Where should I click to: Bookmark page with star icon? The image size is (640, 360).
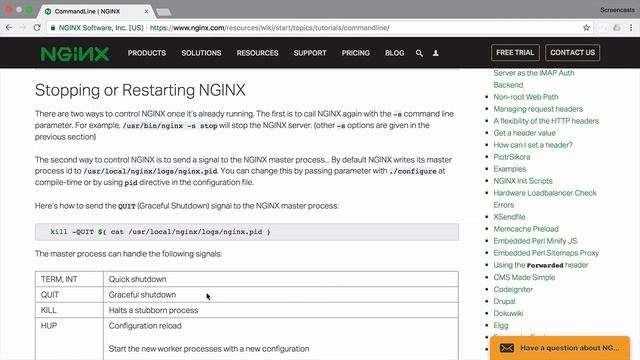tap(586, 28)
